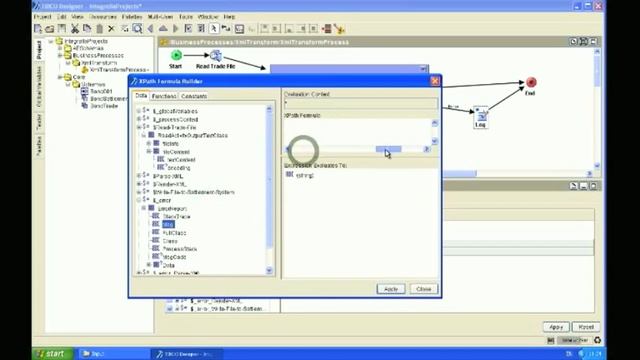
Task: Click Reset button in the main window panel
Action: tap(586, 327)
